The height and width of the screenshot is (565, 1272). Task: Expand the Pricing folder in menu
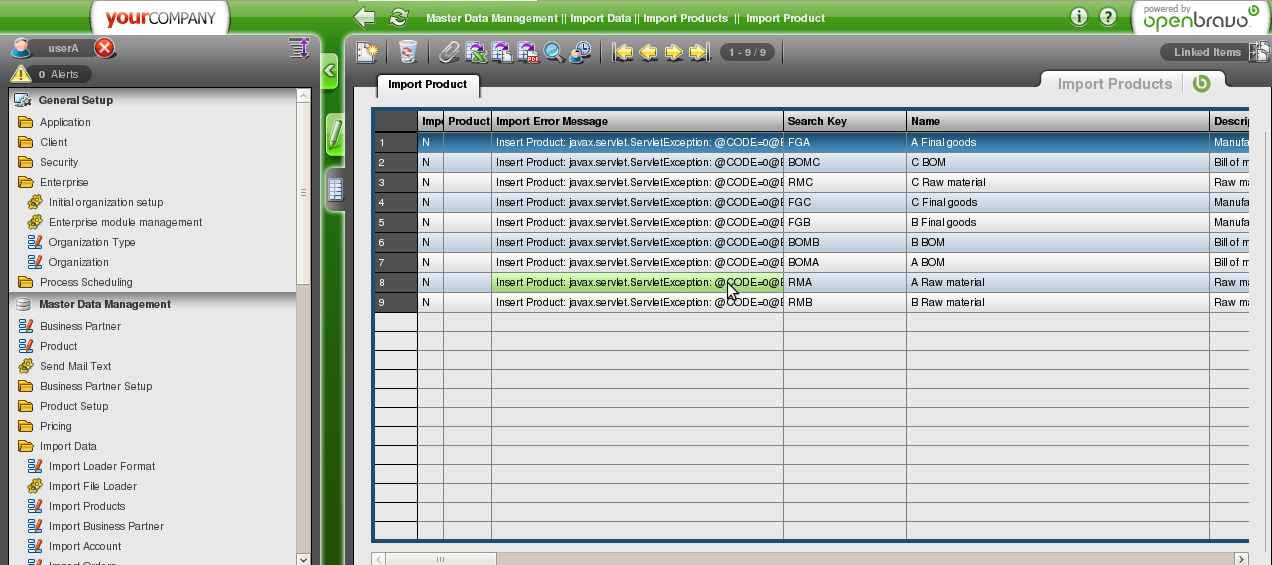pos(55,426)
